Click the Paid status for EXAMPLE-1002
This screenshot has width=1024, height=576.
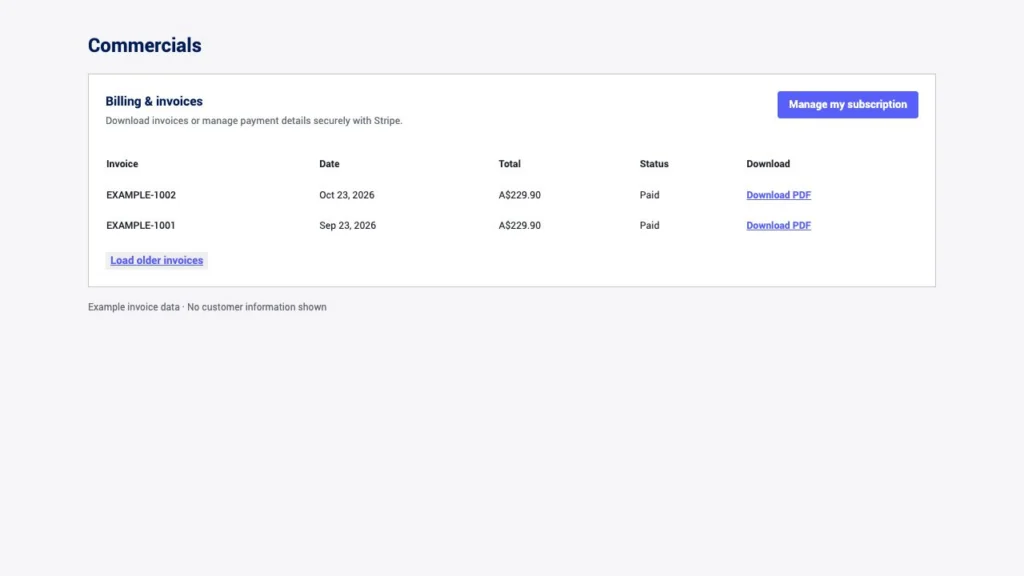pos(650,195)
